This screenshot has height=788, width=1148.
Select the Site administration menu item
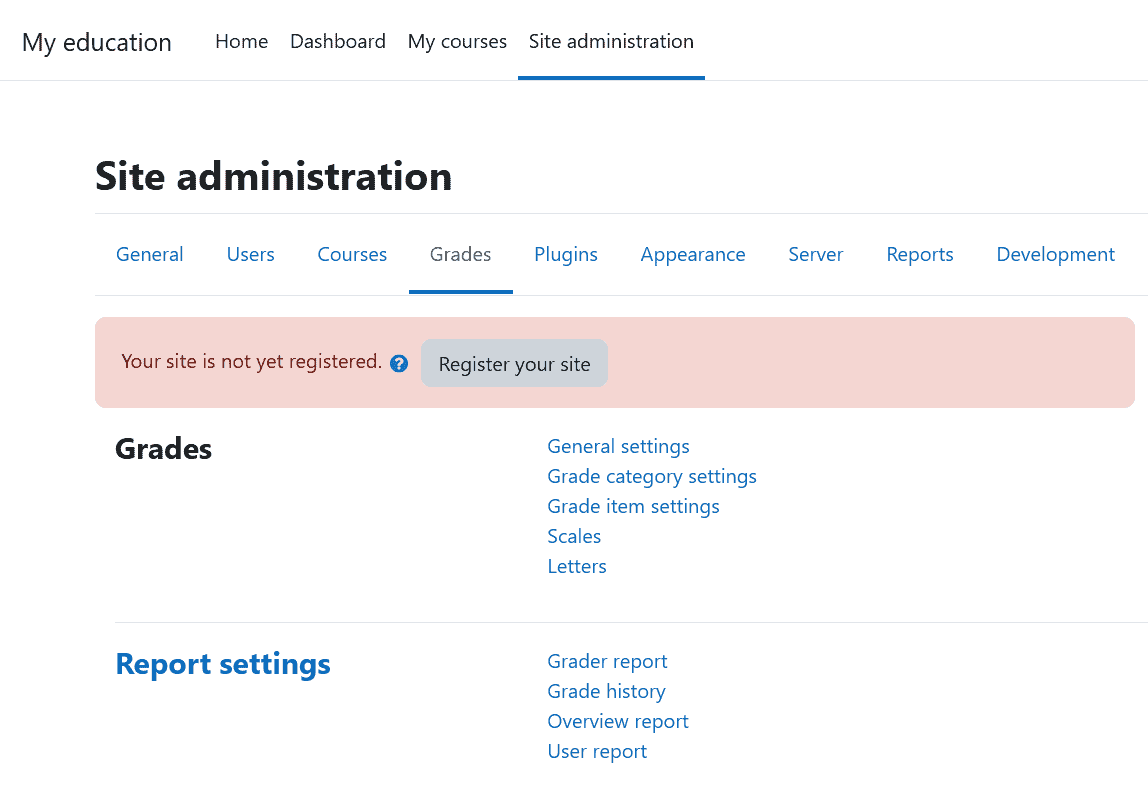(x=611, y=41)
